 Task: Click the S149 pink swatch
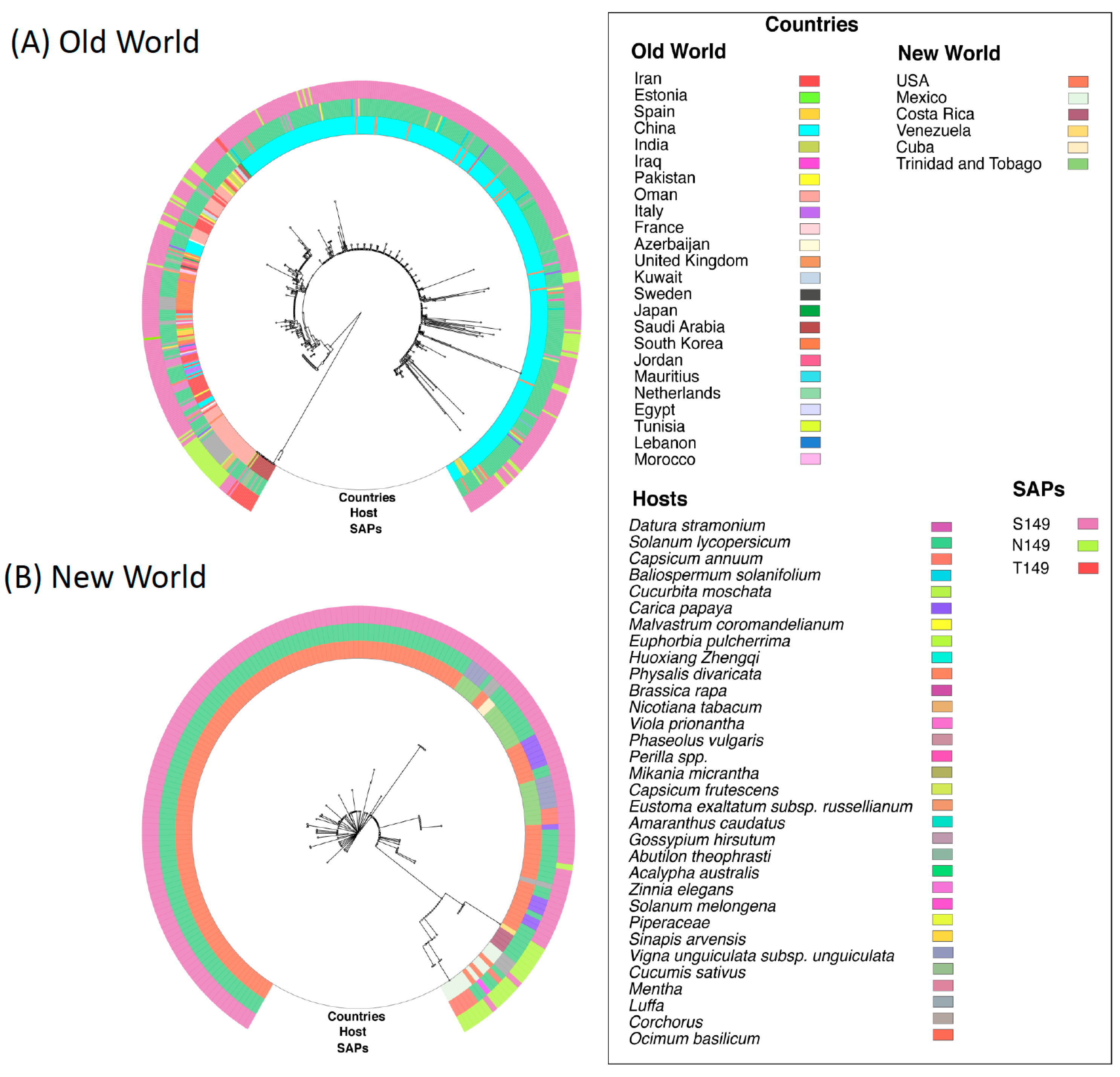coord(1088,524)
